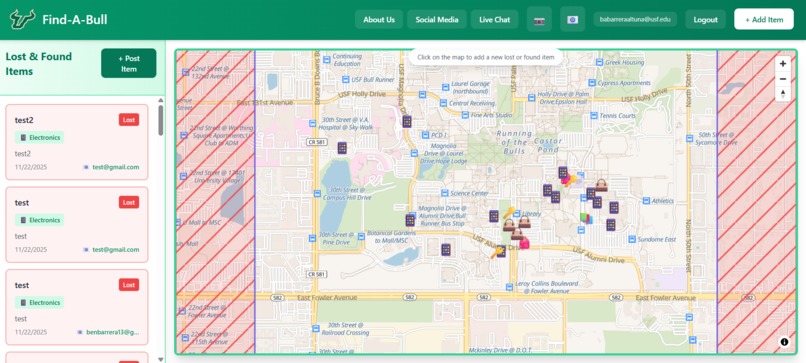Toggle the map attribution info icon
Viewport: 806px width, 363px height.
(784, 341)
